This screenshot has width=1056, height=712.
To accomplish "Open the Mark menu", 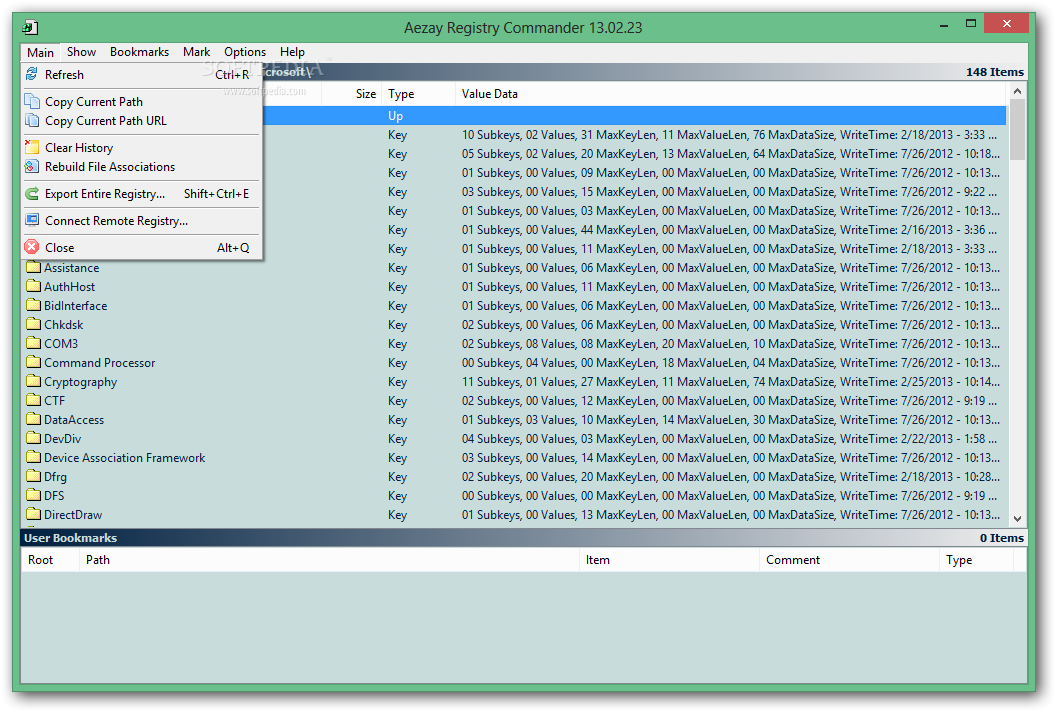I will (197, 52).
